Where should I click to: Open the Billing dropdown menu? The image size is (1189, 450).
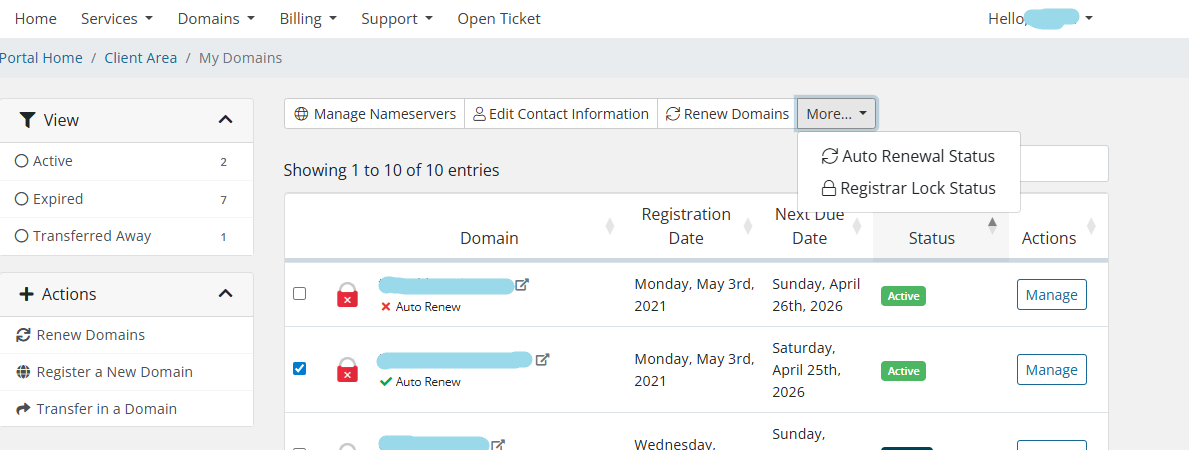point(307,19)
